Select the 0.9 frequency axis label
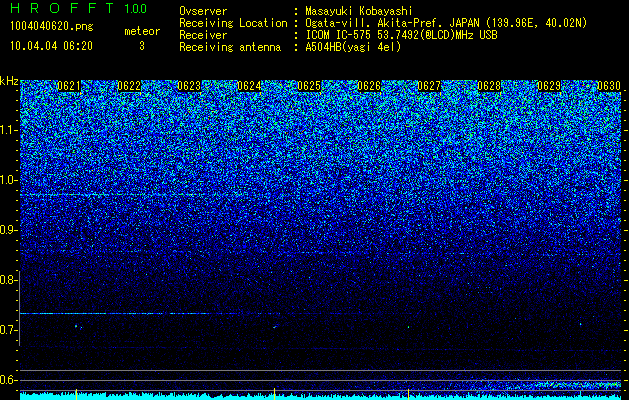629x400 pixels. tap(8, 230)
